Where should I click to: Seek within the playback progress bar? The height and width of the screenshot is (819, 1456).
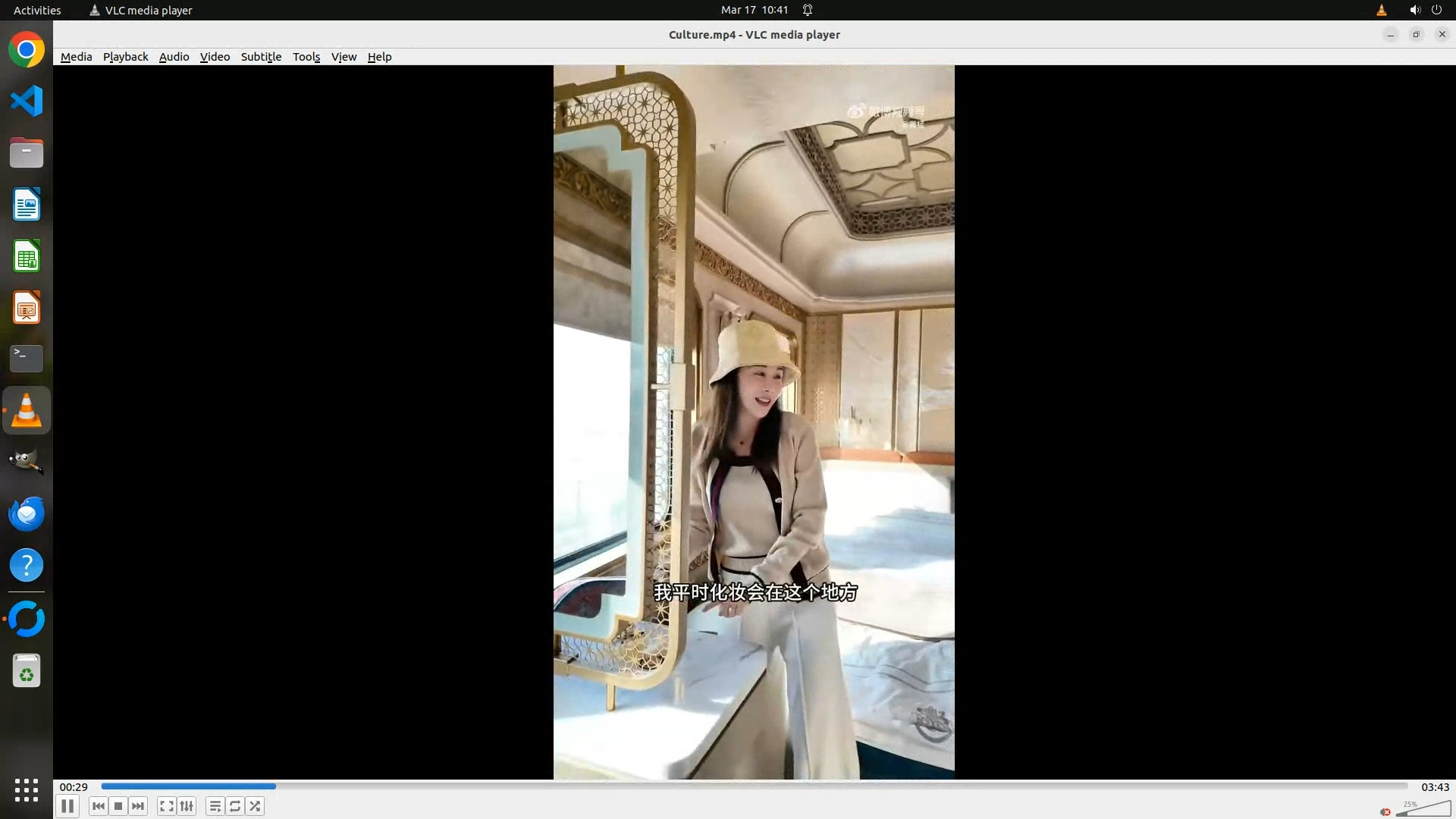click(754, 786)
